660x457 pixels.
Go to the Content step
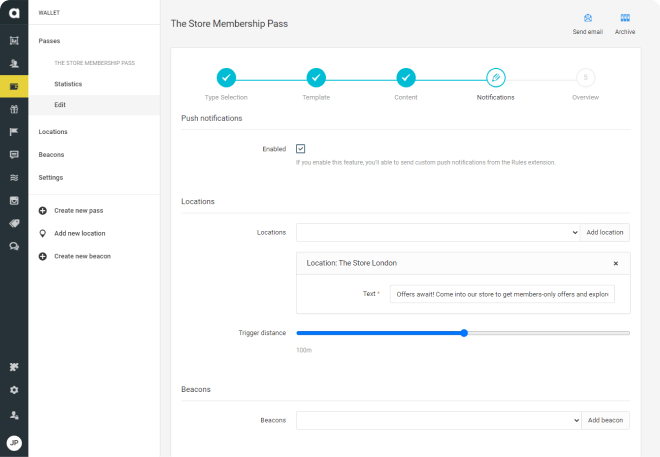(x=406, y=78)
